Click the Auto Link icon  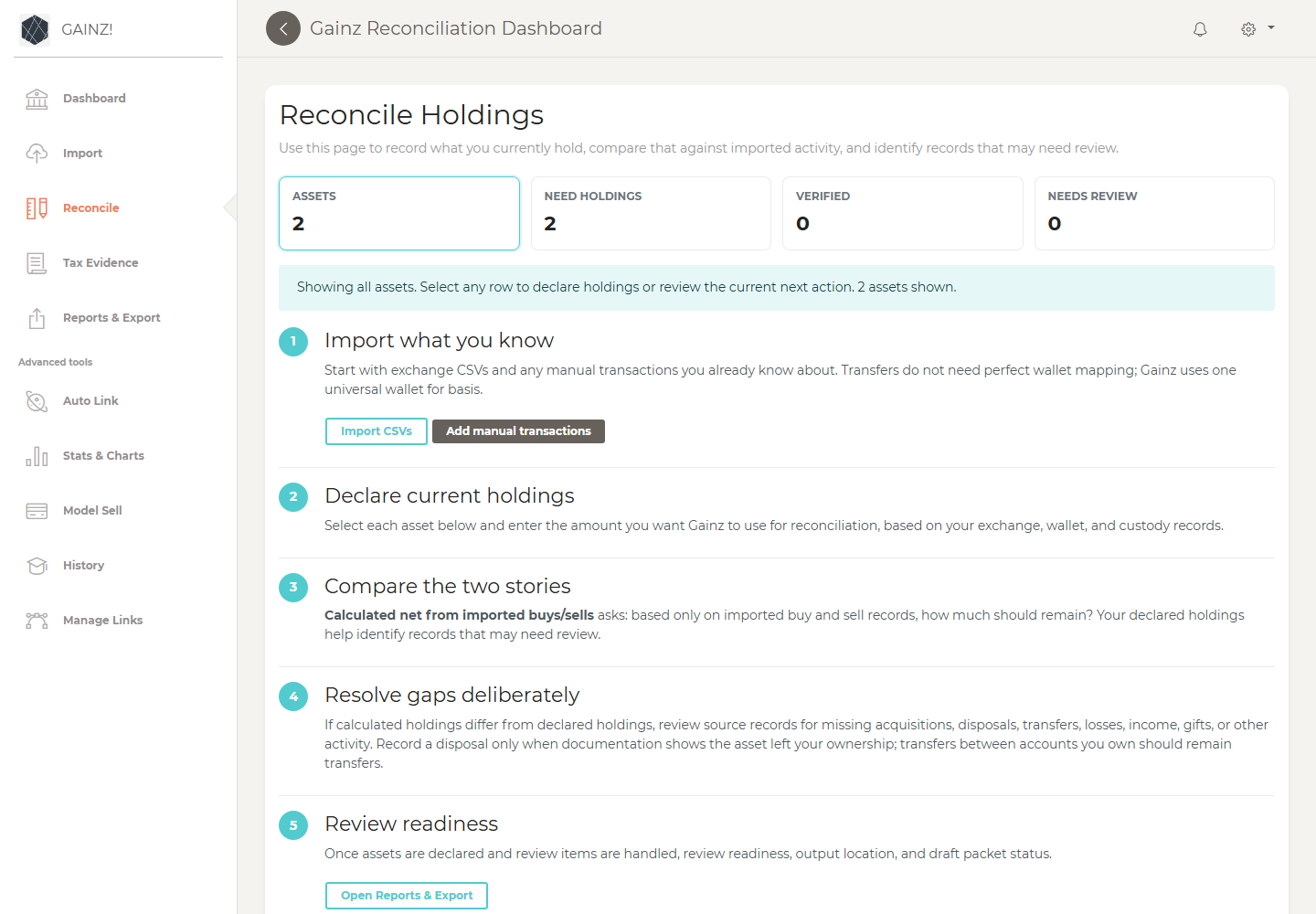point(37,401)
